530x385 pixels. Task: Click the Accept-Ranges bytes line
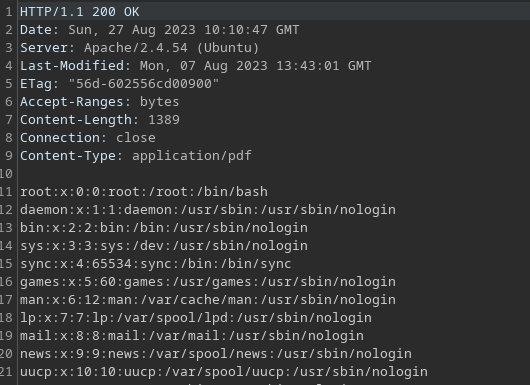coord(100,102)
